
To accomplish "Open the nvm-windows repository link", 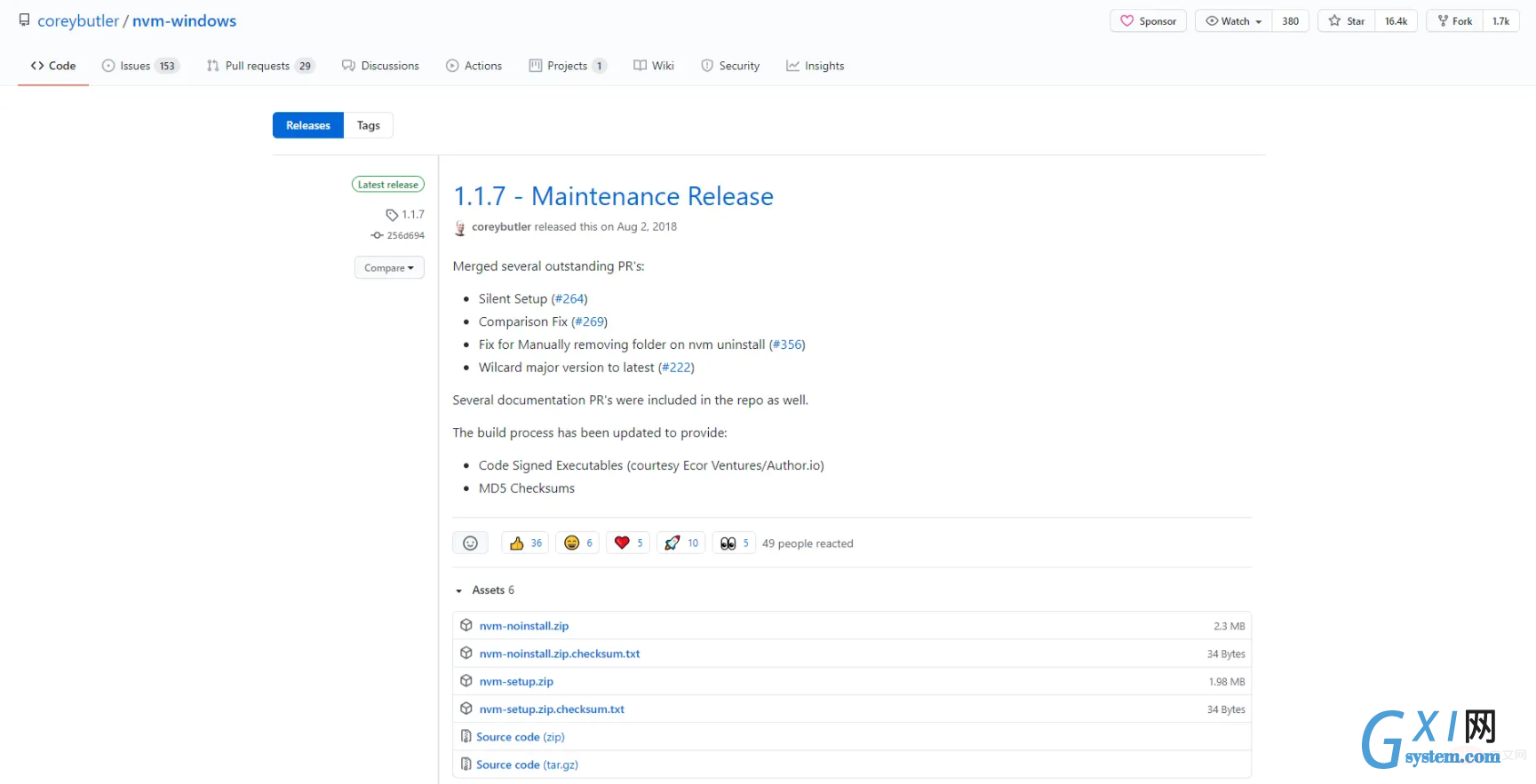I will (184, 20).
